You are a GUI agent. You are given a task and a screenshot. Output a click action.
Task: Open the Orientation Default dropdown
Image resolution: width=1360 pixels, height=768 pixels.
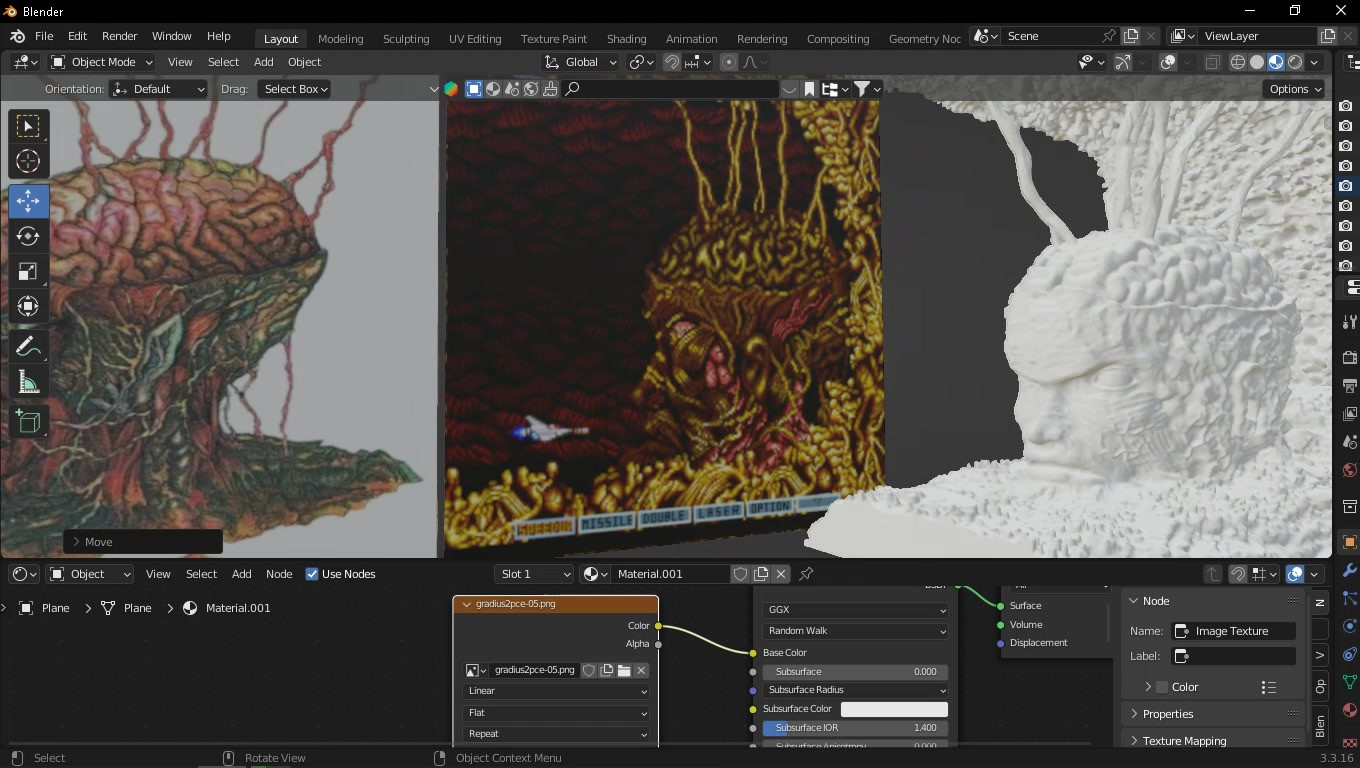pyautogui.click(x=159, y=89)
